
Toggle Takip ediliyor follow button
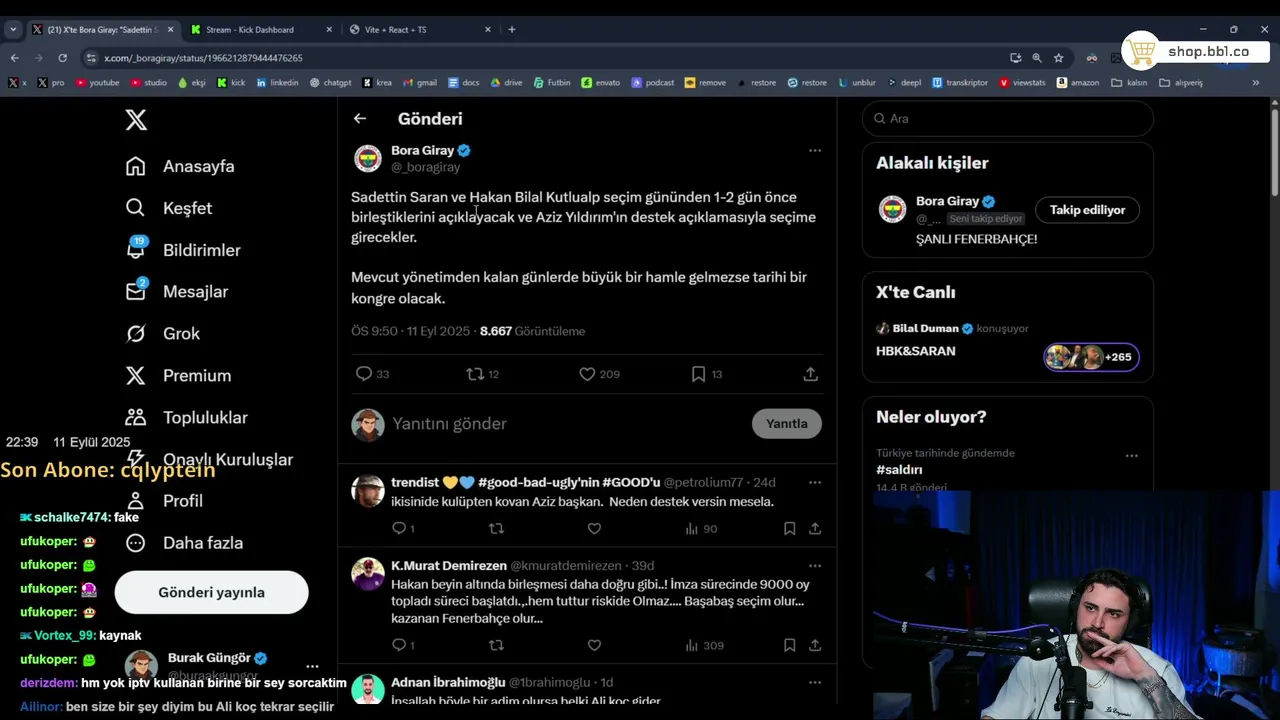tap(1087, 210)
